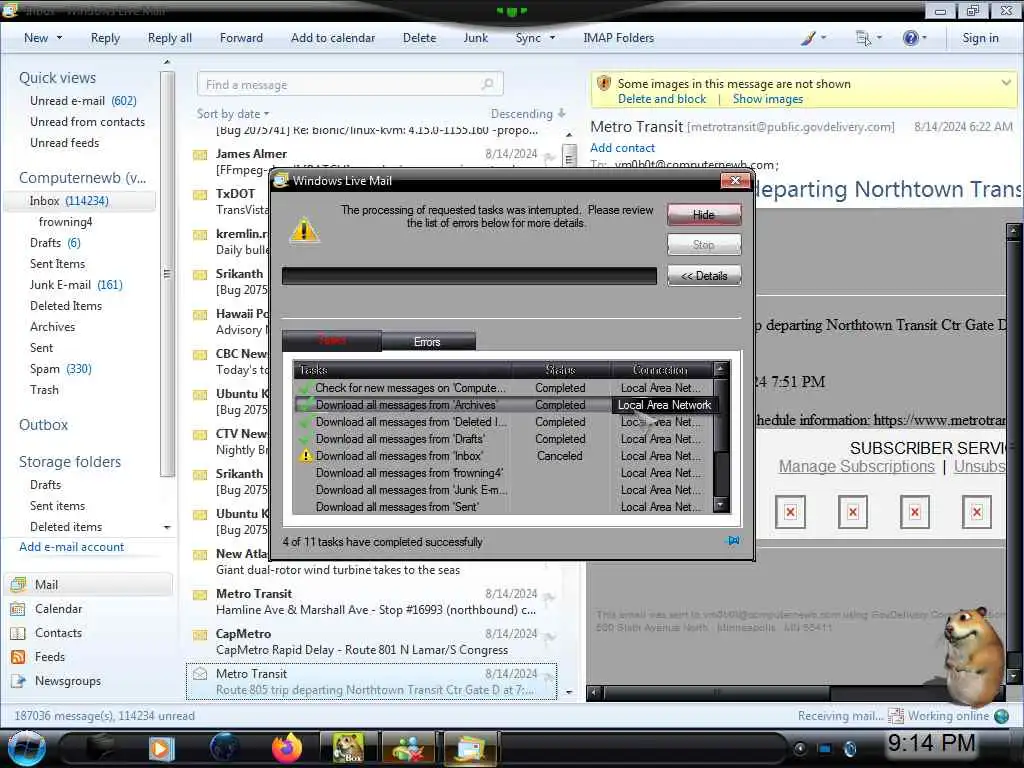The width and height of the screenshot is (1024, 768).
Task: Click Reply all in the toolbar
Action: [x=170, y=38]
